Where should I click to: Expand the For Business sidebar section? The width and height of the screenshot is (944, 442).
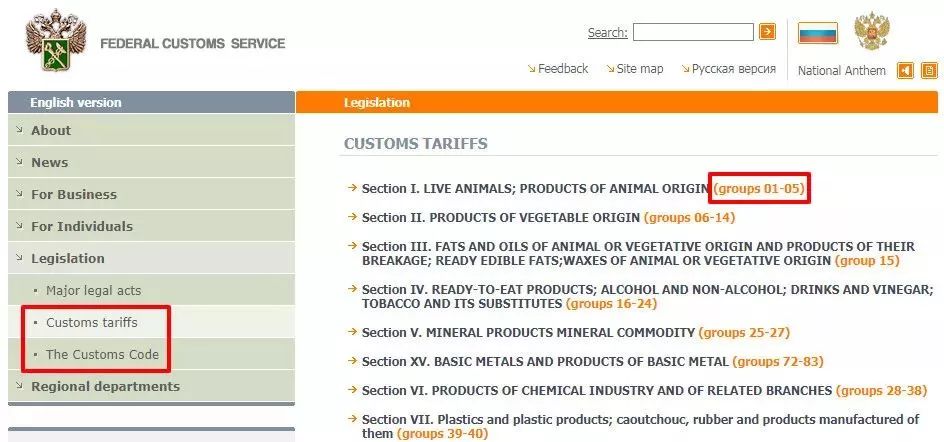(x=151, y=194)
